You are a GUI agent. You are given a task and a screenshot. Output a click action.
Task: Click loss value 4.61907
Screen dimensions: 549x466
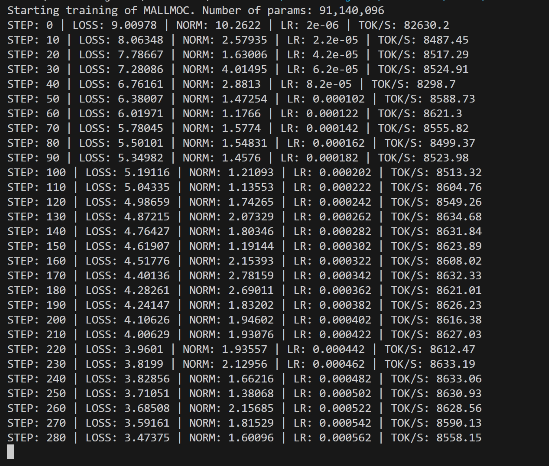pos(147,246)
